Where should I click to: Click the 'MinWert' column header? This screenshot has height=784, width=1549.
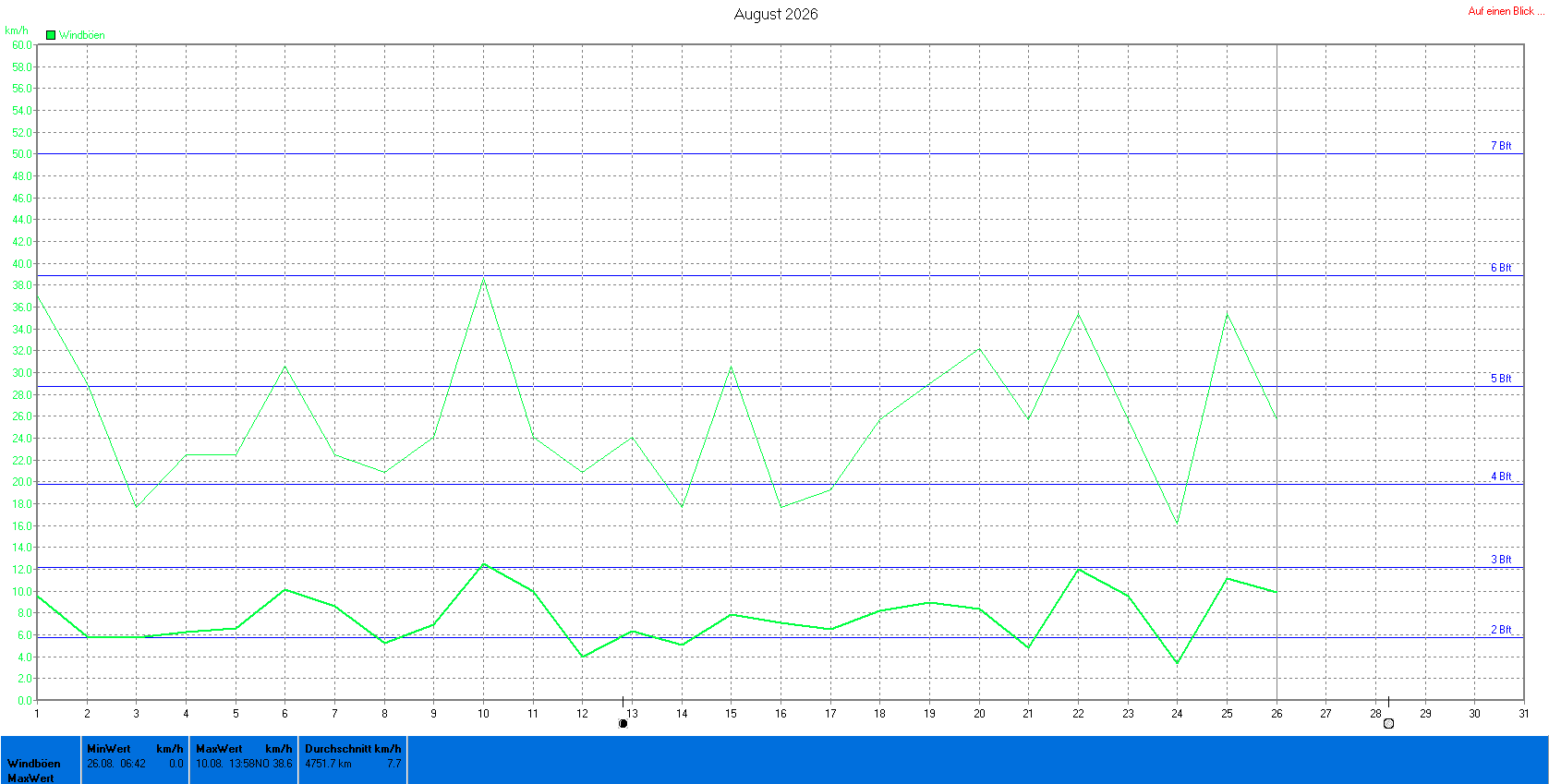point(109,749)
